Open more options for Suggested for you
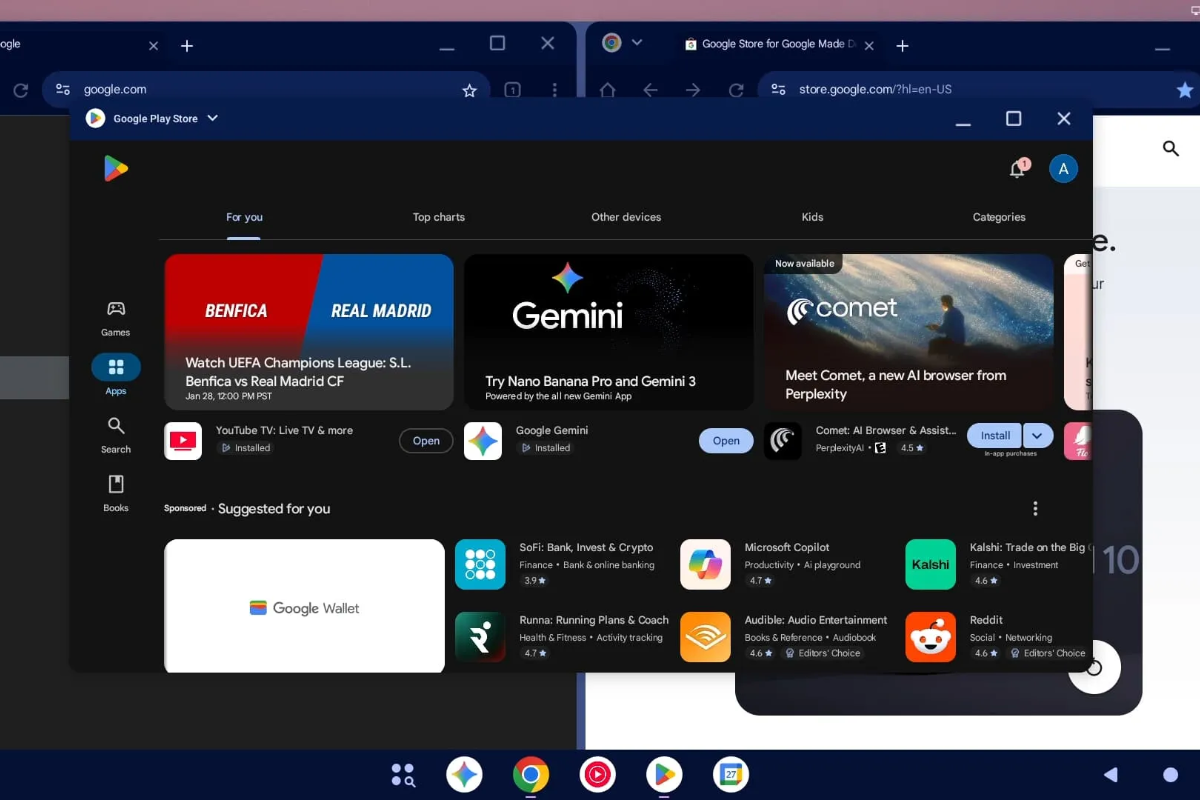This screenshot has height=800, width=1200. coord(1035,508)
